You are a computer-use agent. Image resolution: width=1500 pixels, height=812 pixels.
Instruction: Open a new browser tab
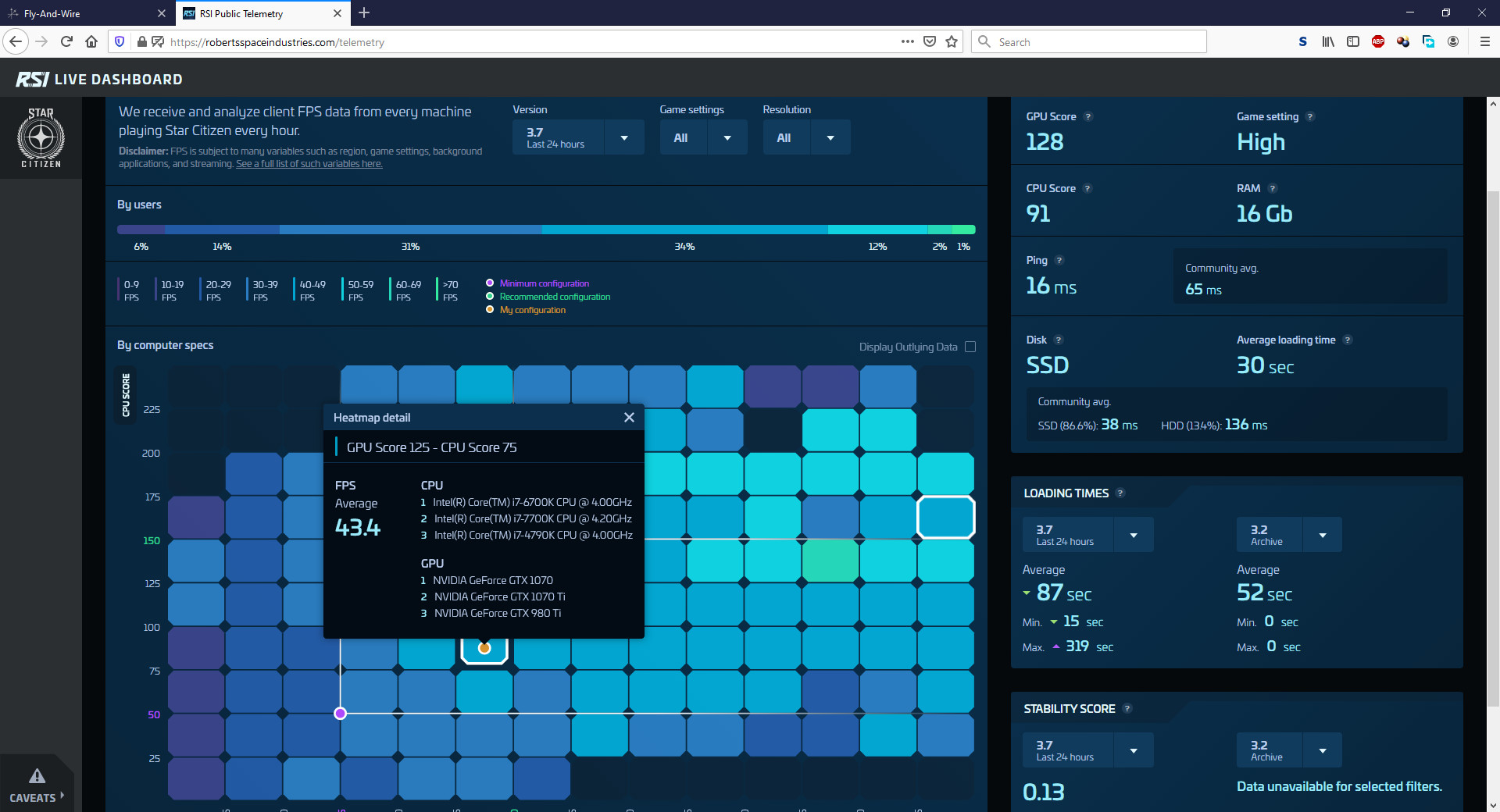point(364,13)
